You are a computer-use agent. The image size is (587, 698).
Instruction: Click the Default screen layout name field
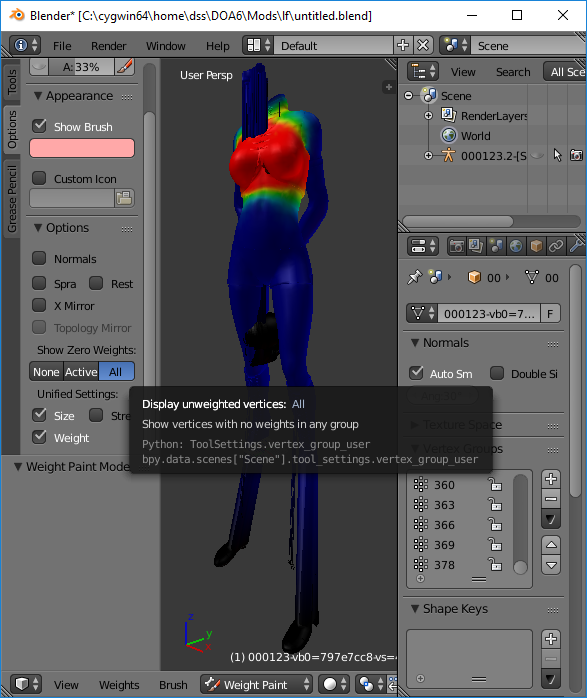pos(334,45)
